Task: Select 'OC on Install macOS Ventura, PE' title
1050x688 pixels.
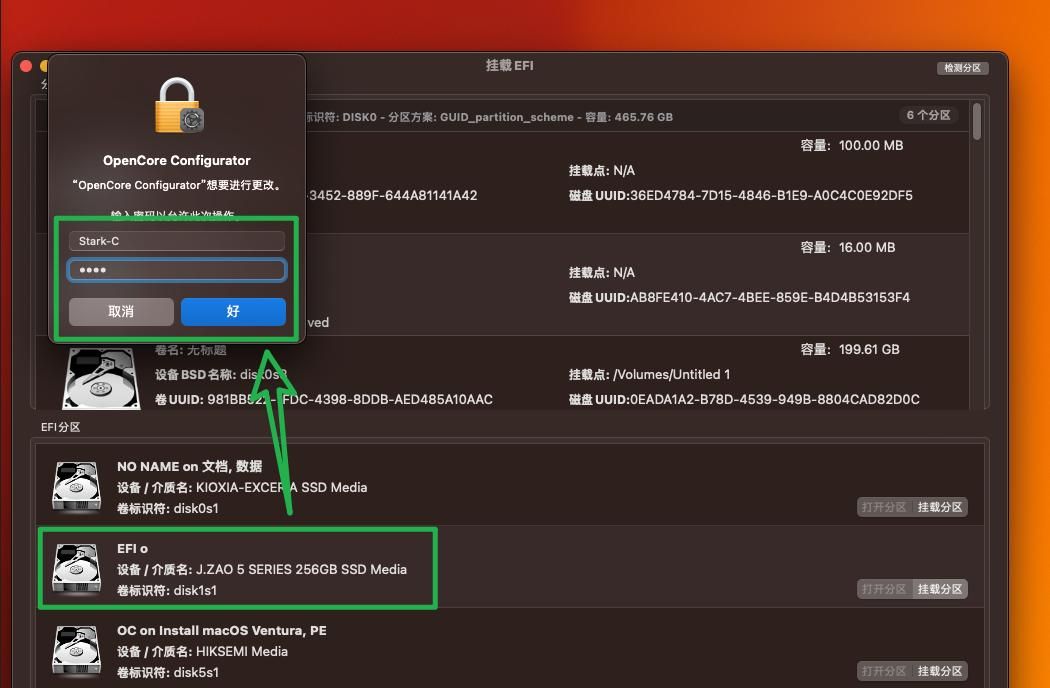Action: (222, 630)
